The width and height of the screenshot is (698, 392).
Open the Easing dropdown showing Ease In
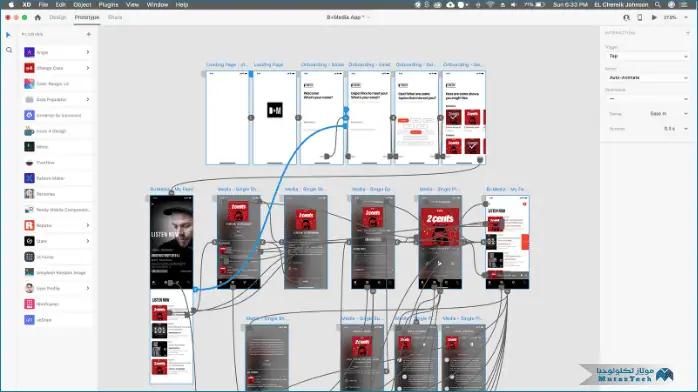(x=668, y=114)
